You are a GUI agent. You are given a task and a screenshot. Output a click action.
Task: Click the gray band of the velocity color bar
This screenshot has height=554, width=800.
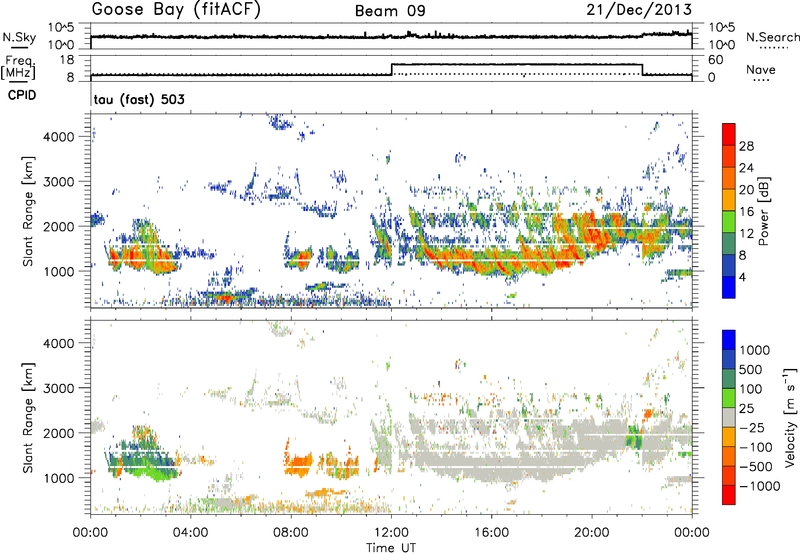(729, 417)
